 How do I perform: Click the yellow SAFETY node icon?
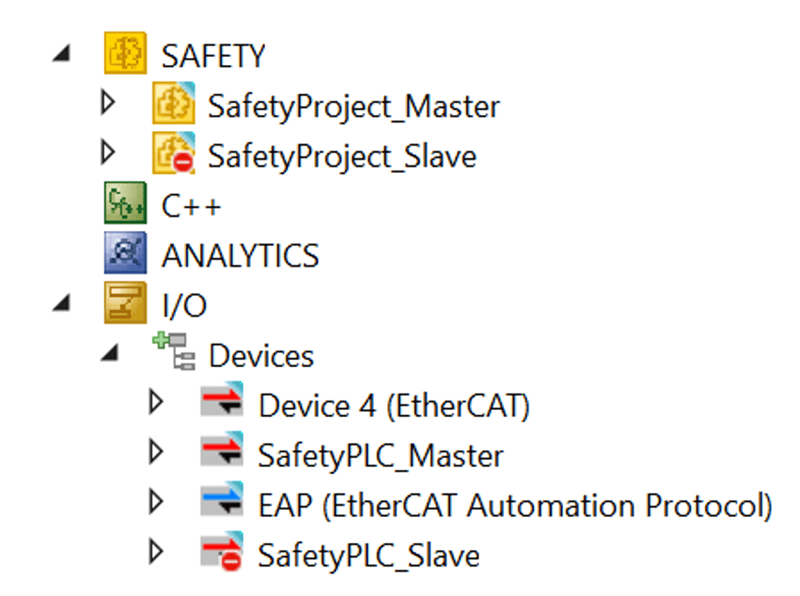125,53
